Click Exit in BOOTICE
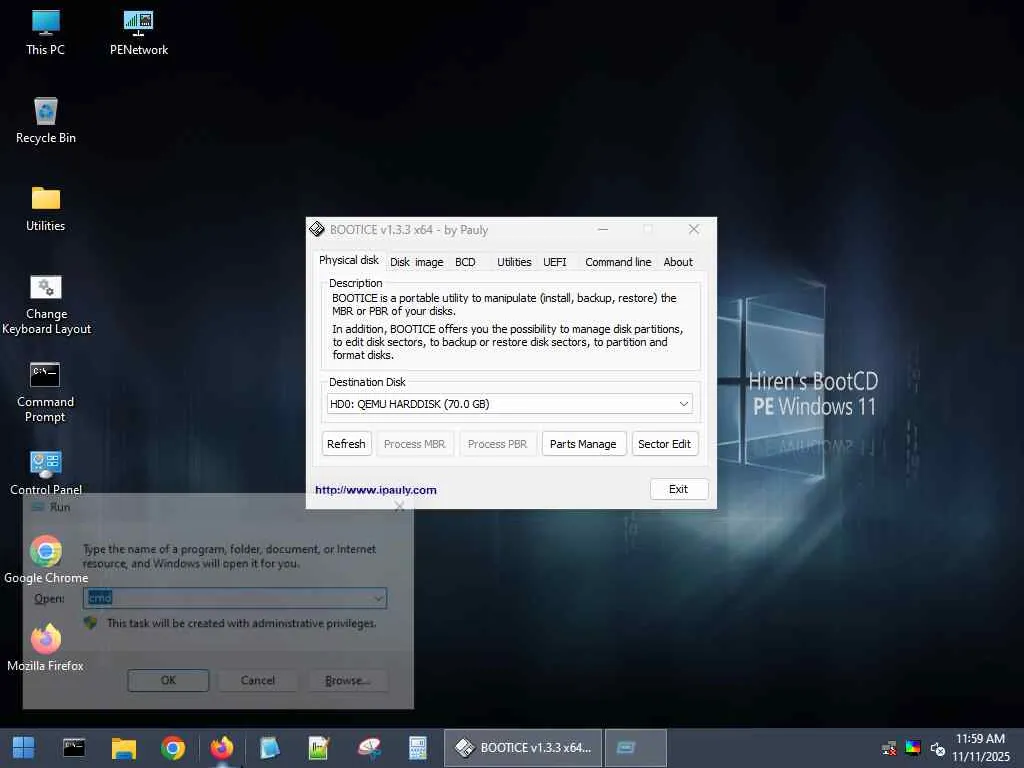 (679, 489)
